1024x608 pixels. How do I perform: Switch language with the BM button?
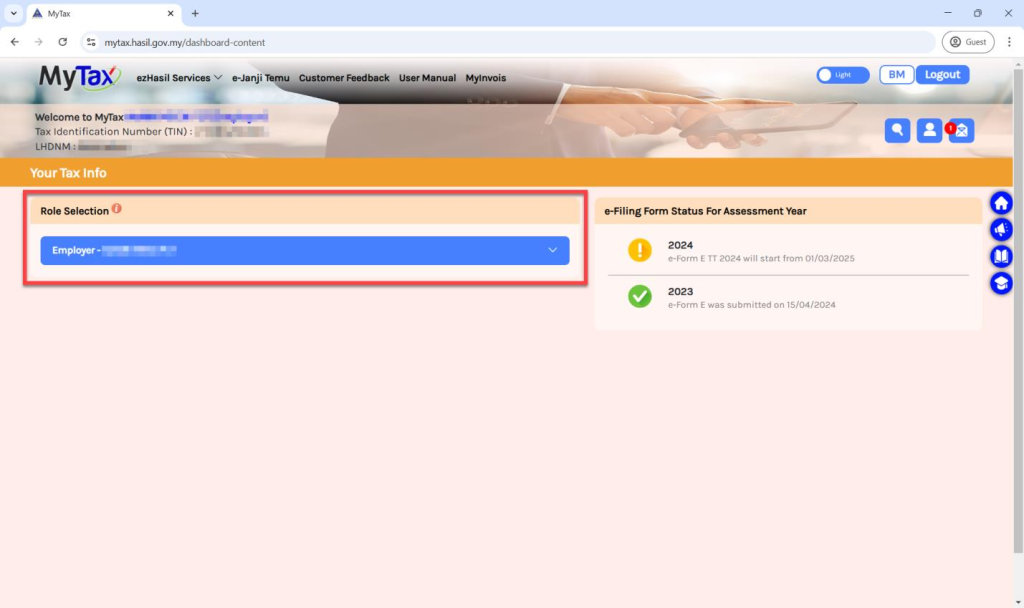(897, 74)
